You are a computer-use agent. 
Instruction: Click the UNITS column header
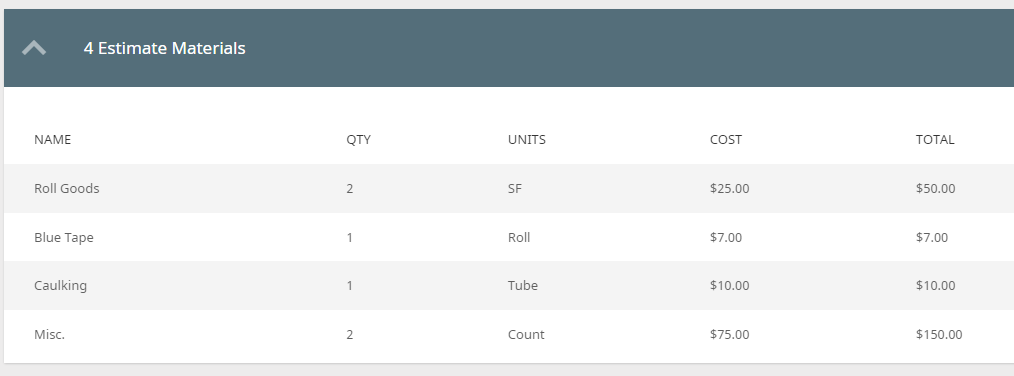pyautogui.click(x=526, y=140)
